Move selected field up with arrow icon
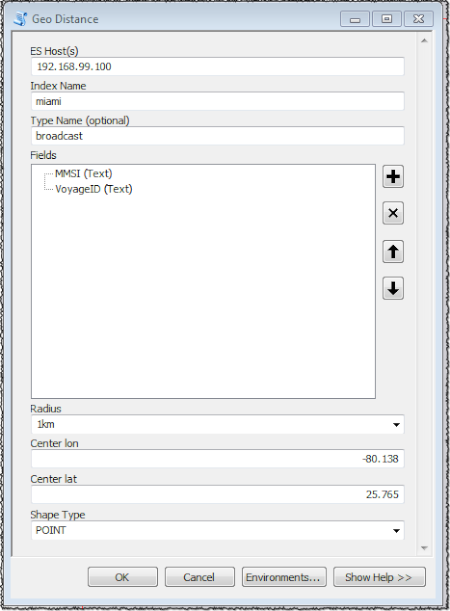The width and height of the screenshot is (450, 611). click(x=393, y=251)
